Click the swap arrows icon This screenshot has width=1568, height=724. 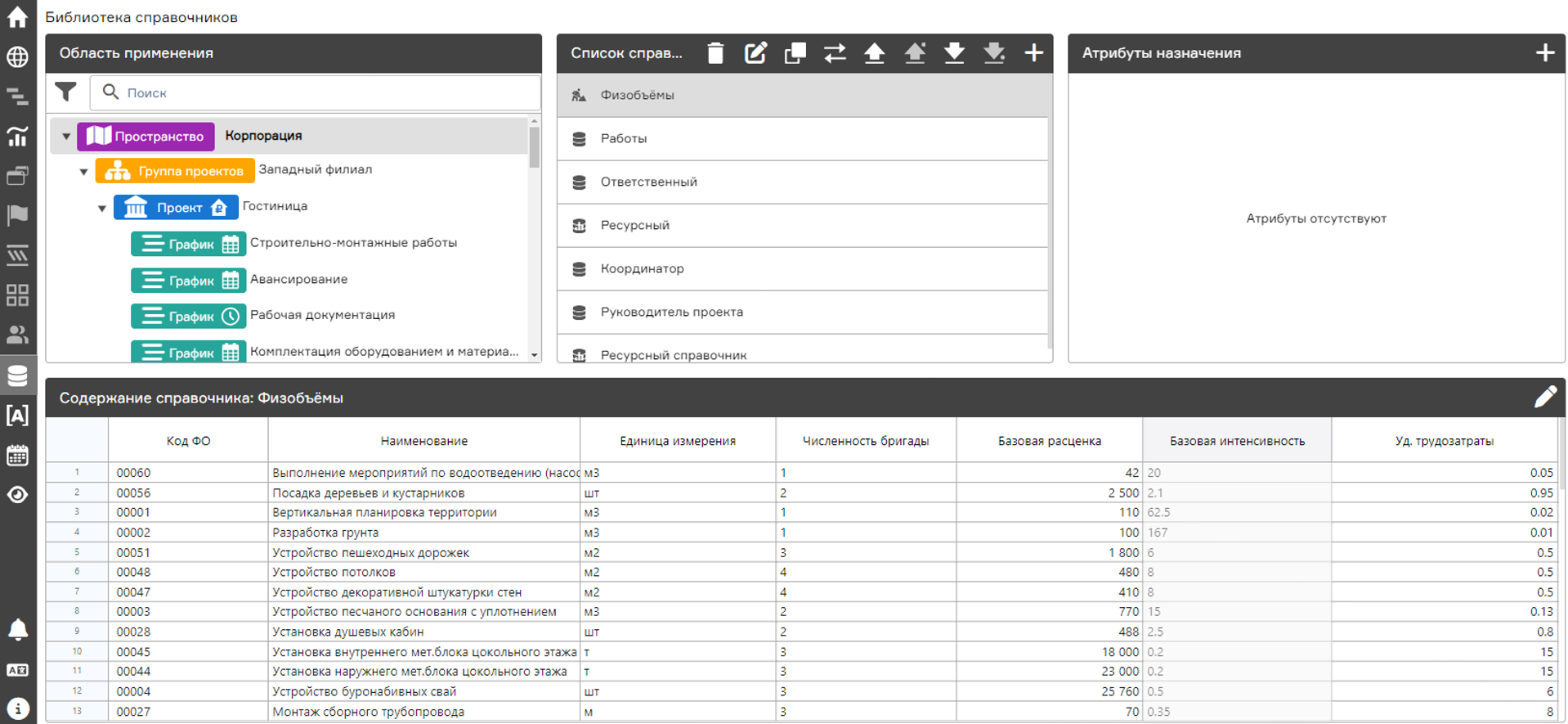coord(835,53)
